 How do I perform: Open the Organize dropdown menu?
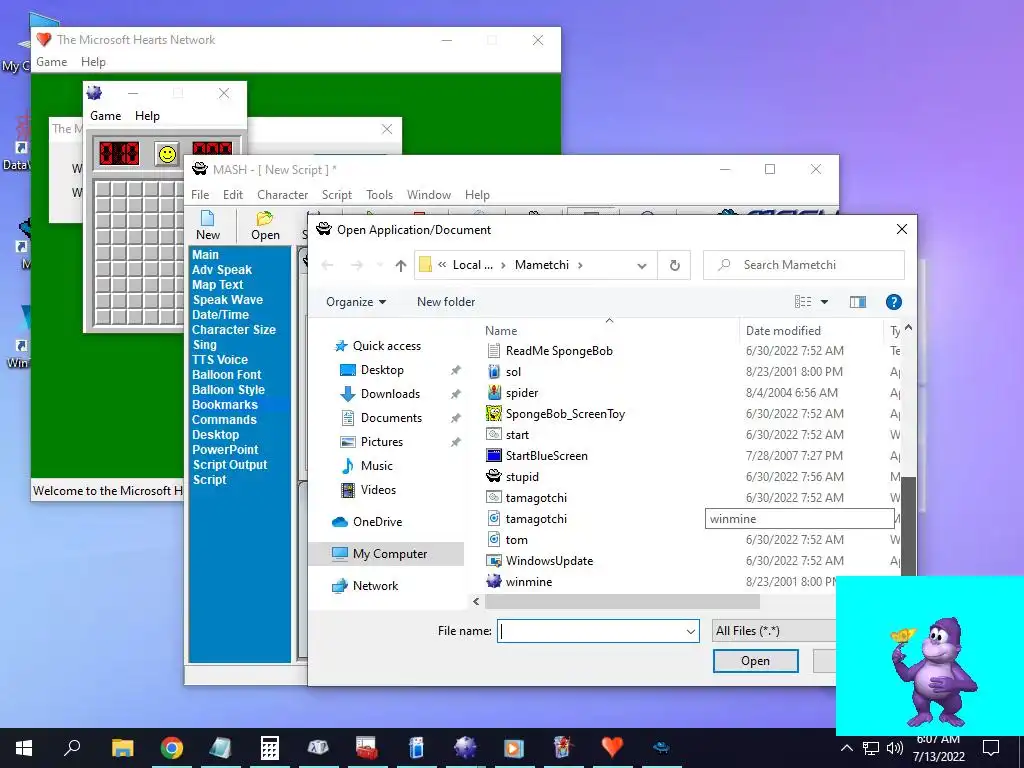tap(356, 302)
